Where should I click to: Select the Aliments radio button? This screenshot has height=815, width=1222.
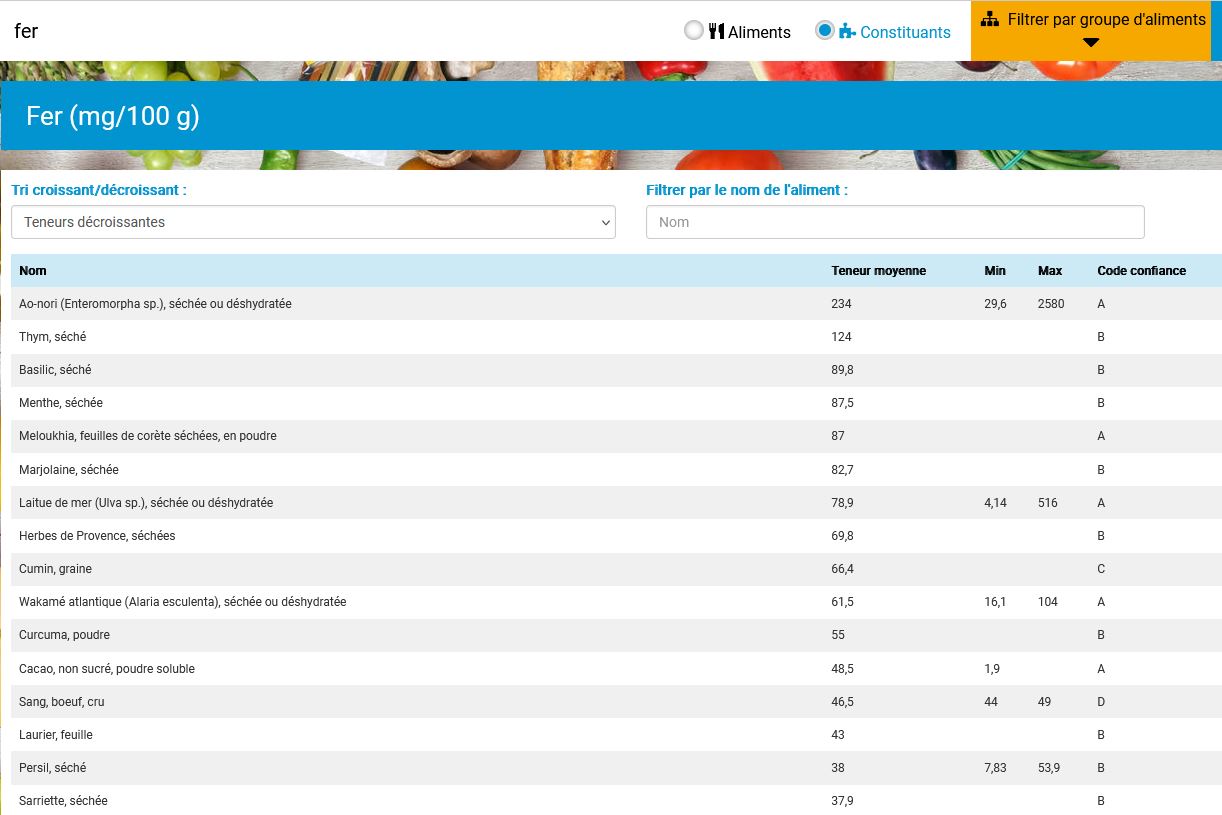tap(694, 31)
